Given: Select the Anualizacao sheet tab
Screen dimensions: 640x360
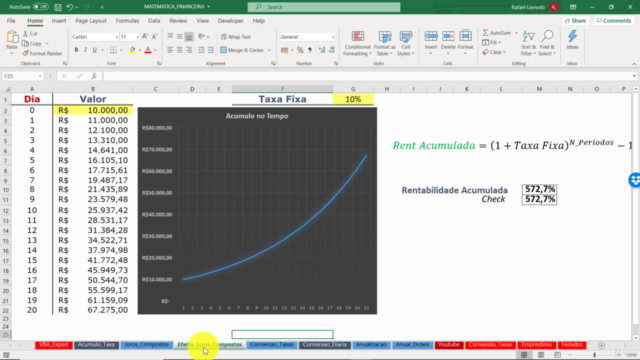Looking at the screenshot, I should point(371,345).
